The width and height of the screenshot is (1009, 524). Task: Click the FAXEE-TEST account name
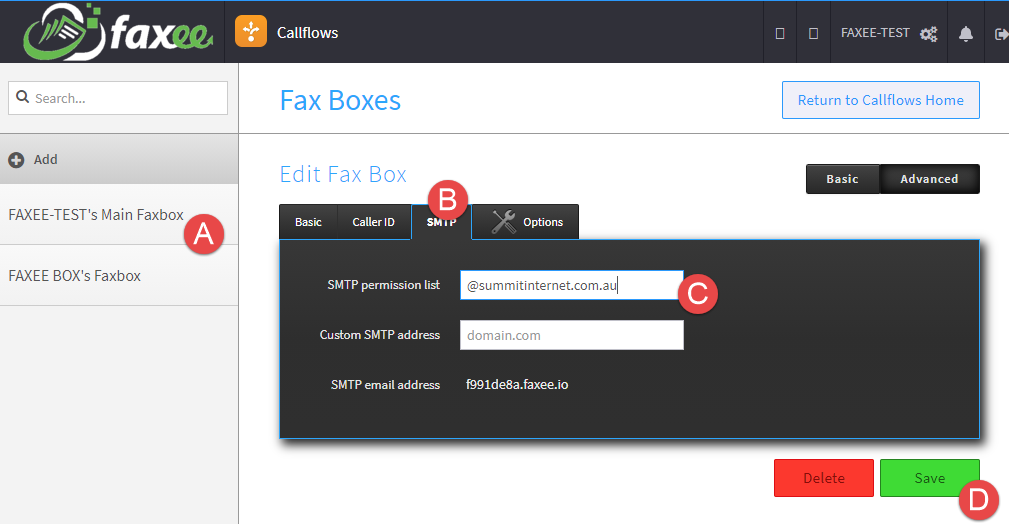[x=875, y=33]
